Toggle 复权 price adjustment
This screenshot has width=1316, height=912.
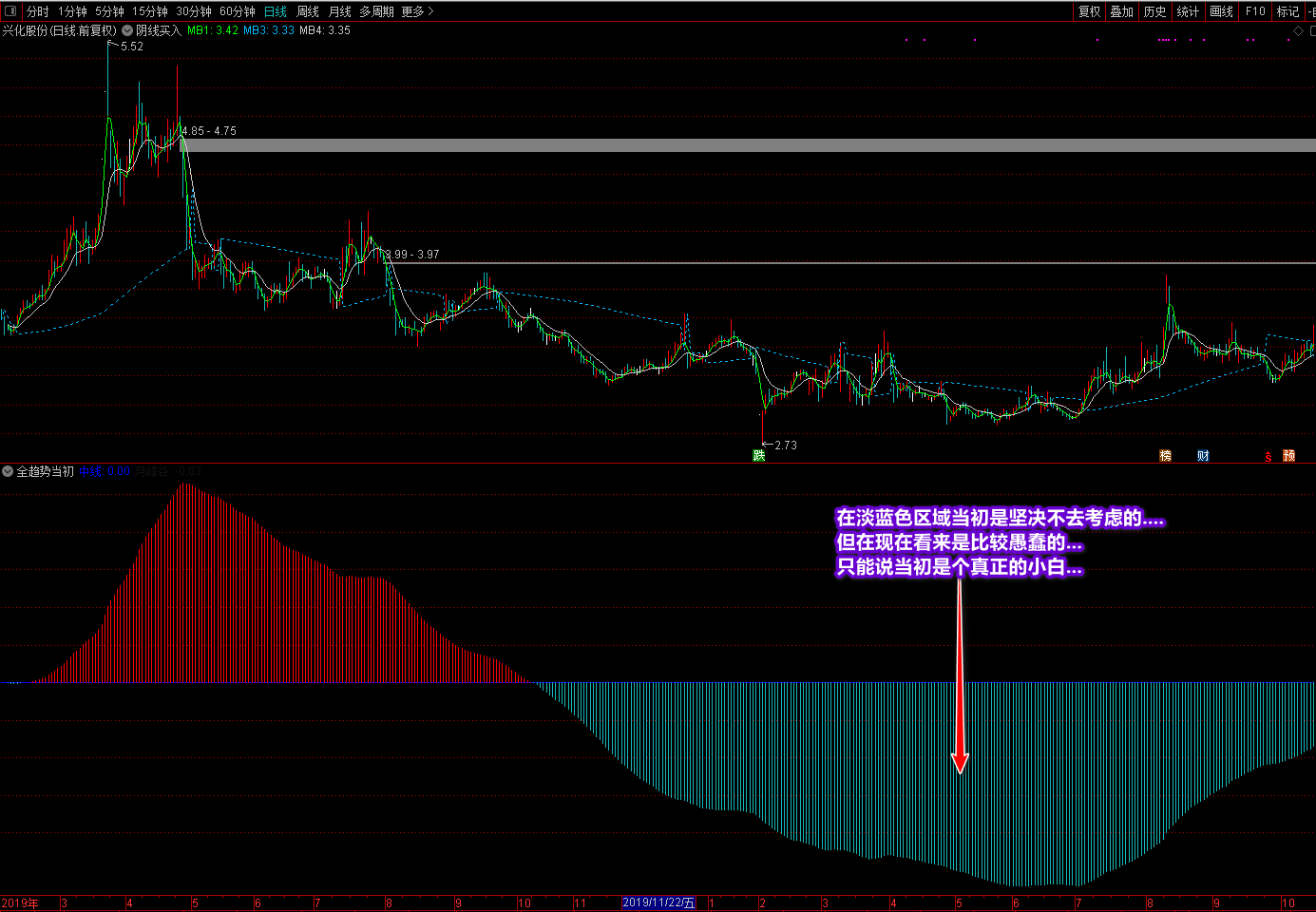[x=1089, y=11]
